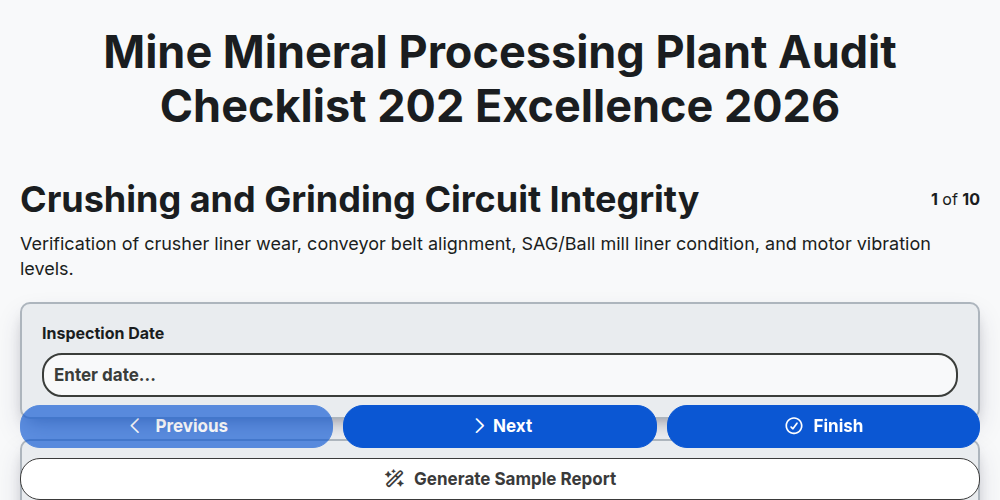Click the bold '1' current page number
Screen dimensions: 1000x500
[x=934, y=200]
